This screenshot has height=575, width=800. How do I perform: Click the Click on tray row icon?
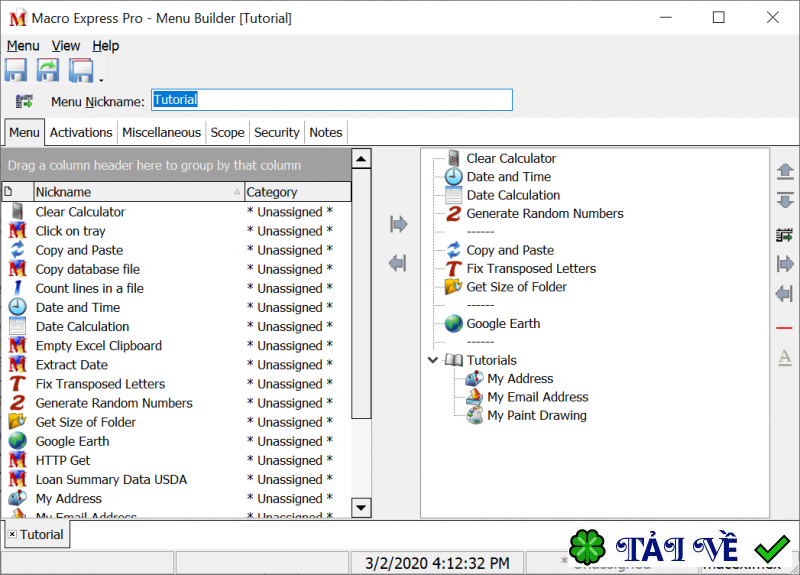pyautogui.click(x=17, y=231)
